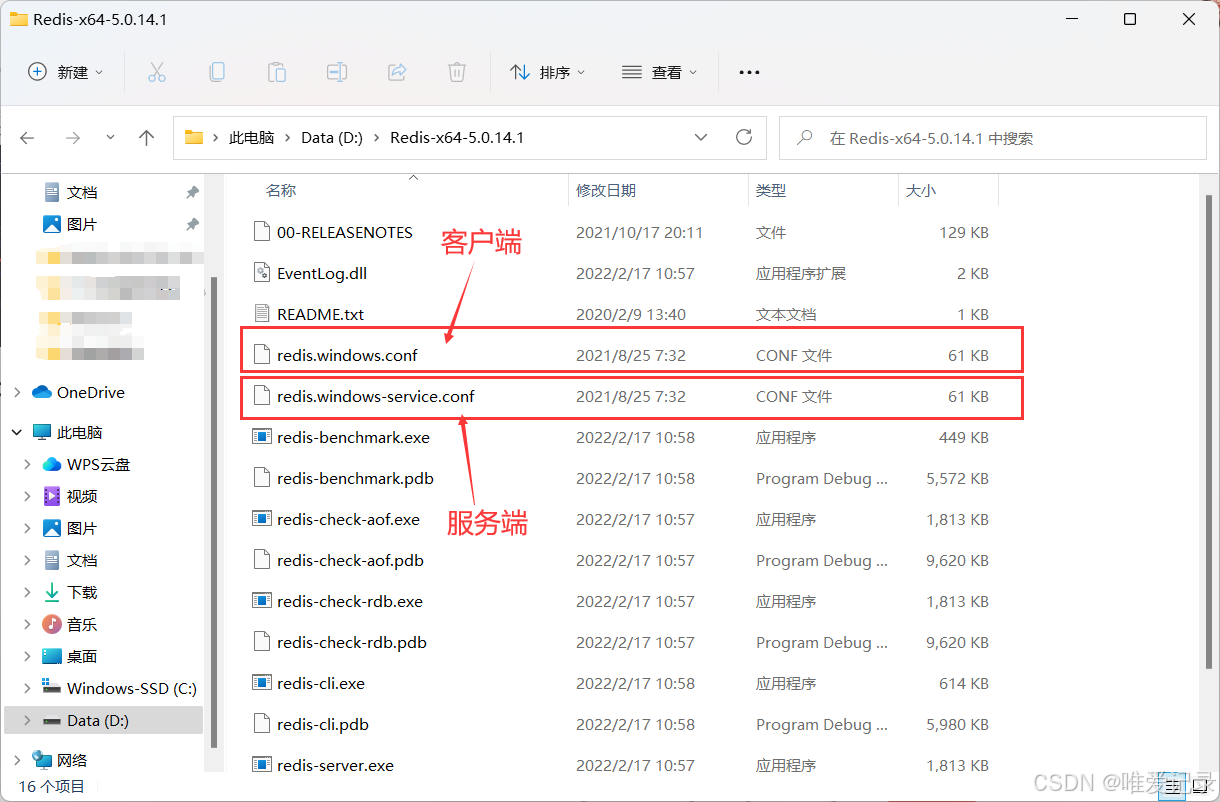
Task: Click the redis-server.exe file icon
Action: click(x=262, y=765)
